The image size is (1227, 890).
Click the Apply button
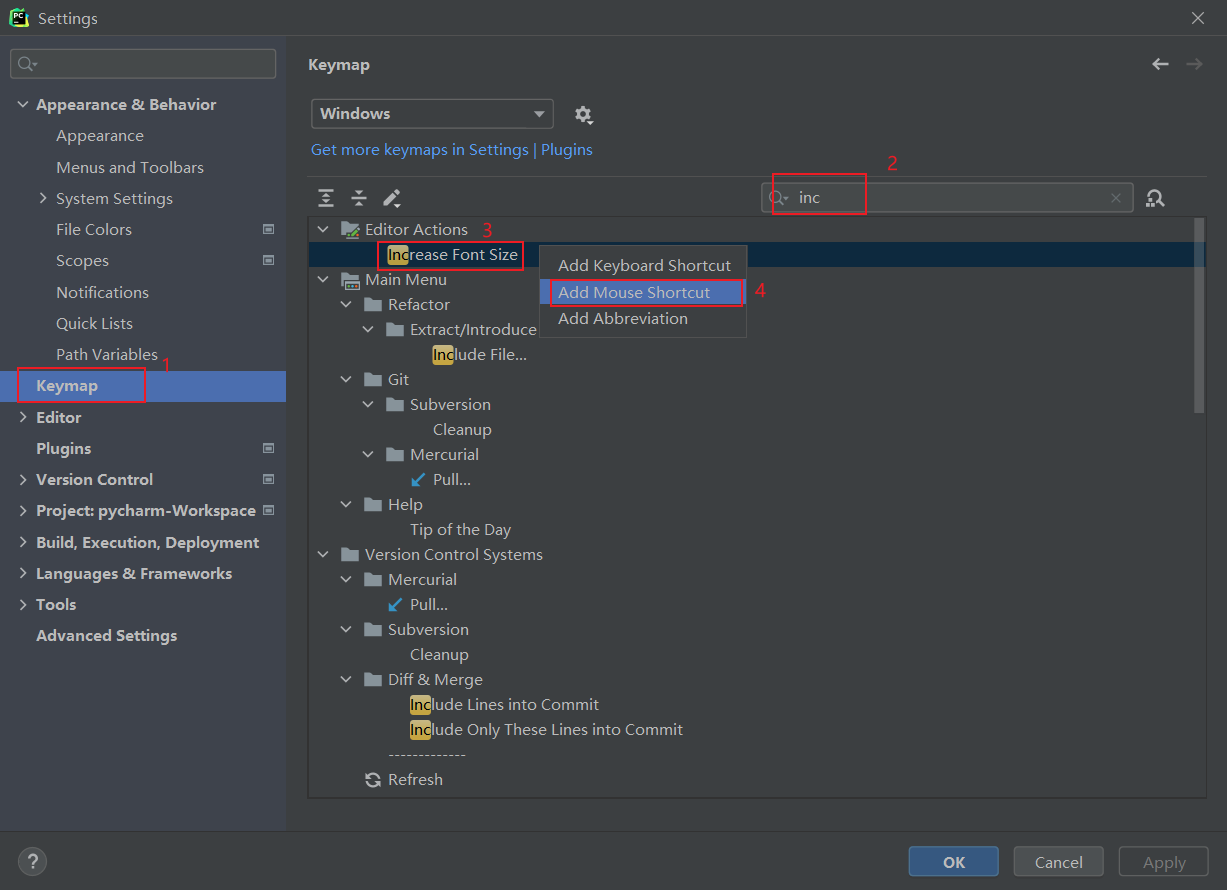click(x=1164, y=862)
